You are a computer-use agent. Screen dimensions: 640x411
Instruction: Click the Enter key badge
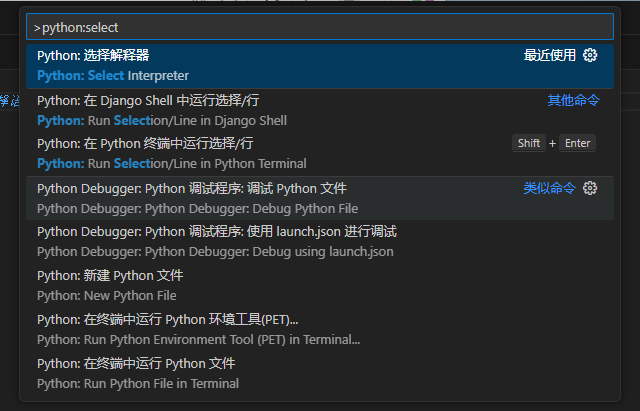[577, 143]
